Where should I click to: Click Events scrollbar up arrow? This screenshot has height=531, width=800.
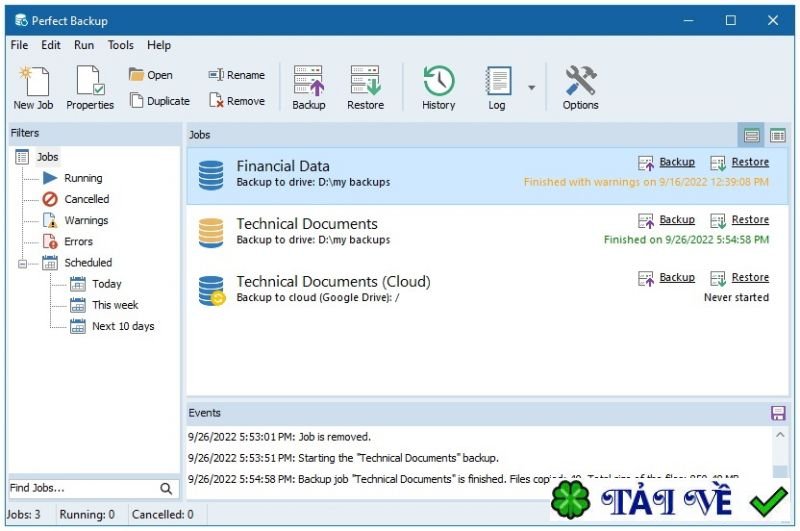[780, 435]
